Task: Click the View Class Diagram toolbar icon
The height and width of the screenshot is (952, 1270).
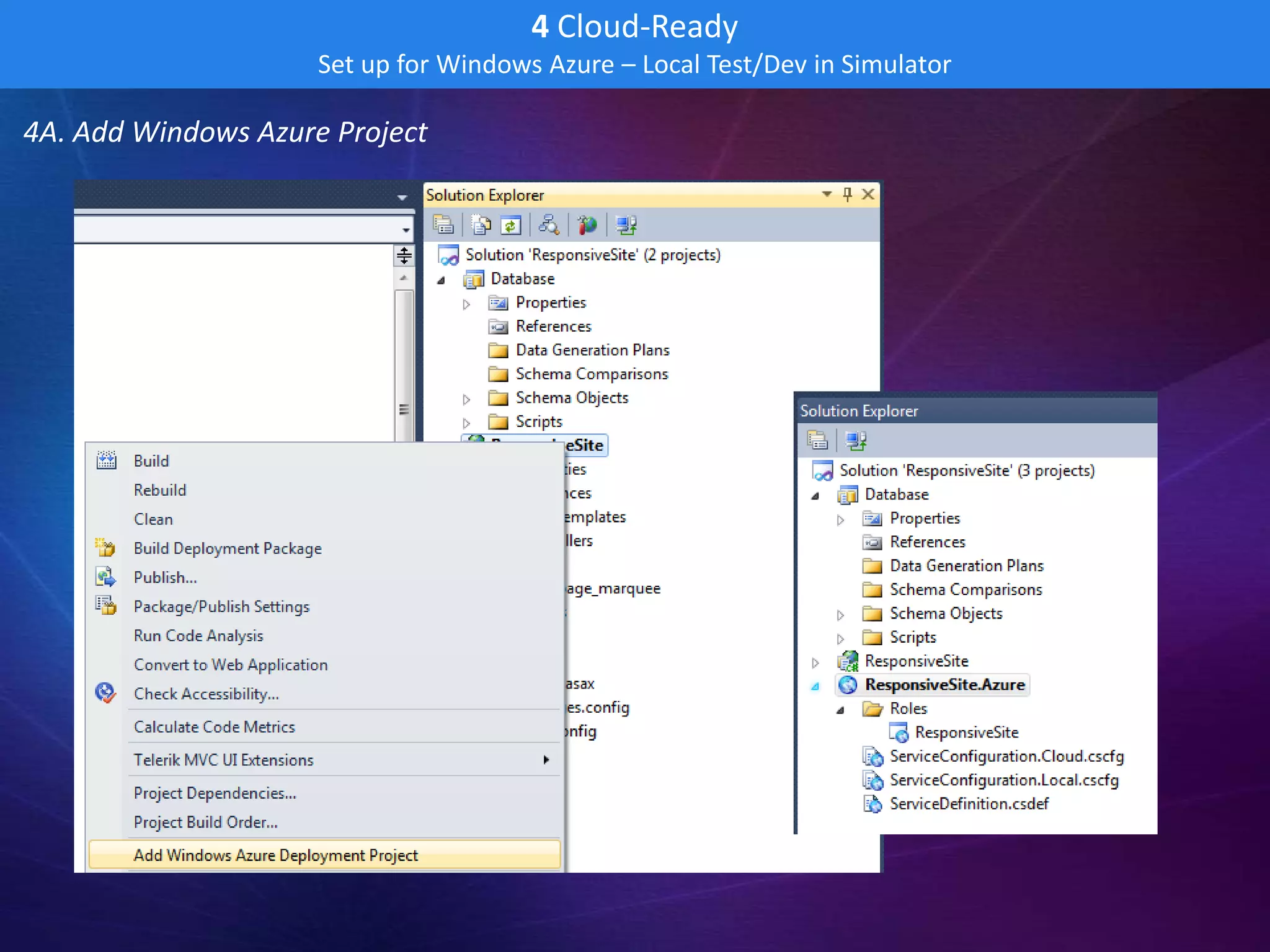Action: click(x=549, y=224)
